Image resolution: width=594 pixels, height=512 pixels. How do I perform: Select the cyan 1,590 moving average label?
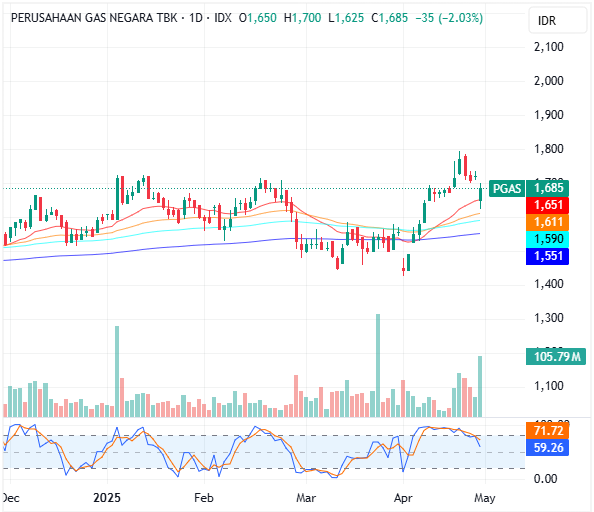coord(548,239)
